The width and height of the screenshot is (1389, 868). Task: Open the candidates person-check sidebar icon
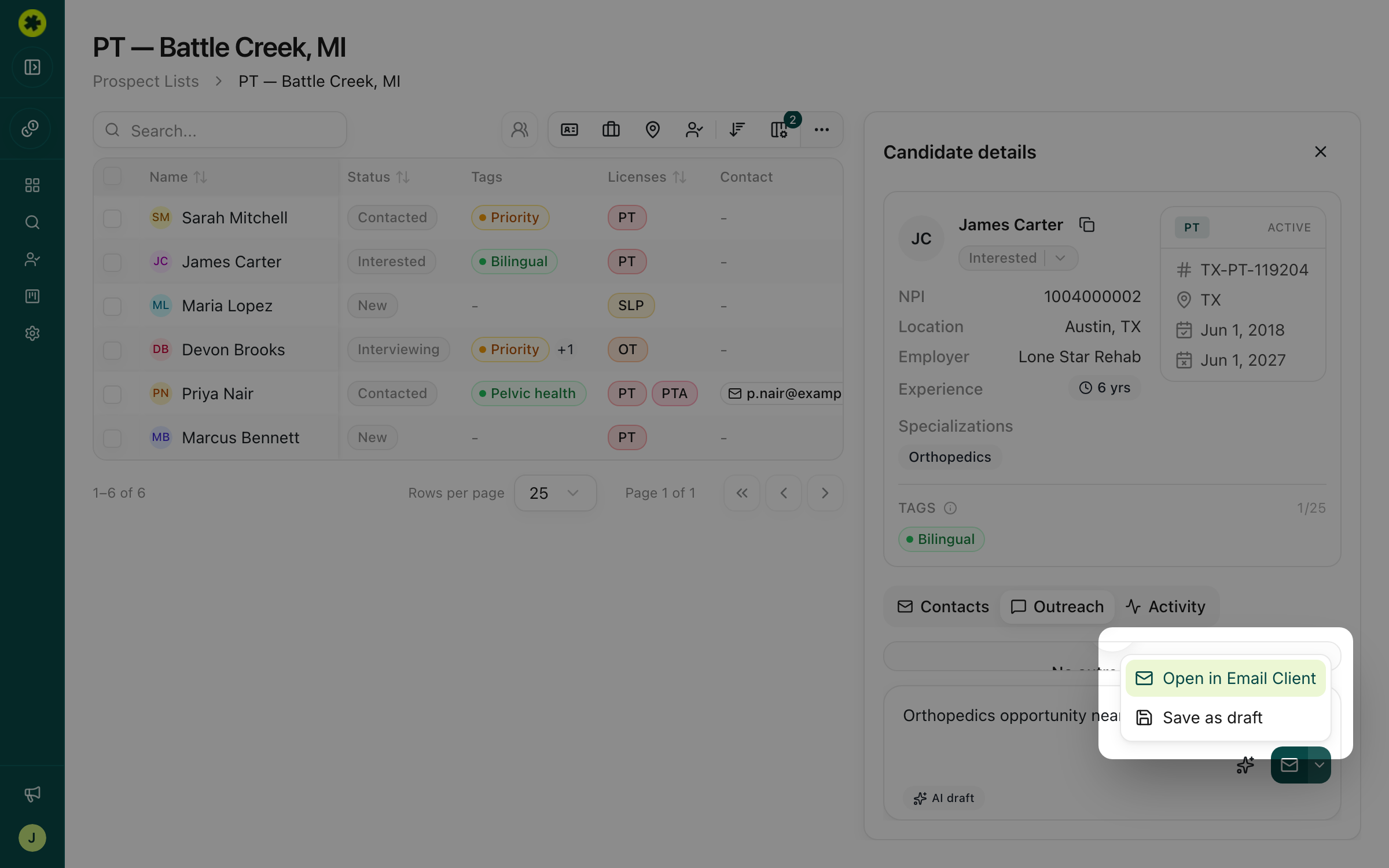pos(32,259)
